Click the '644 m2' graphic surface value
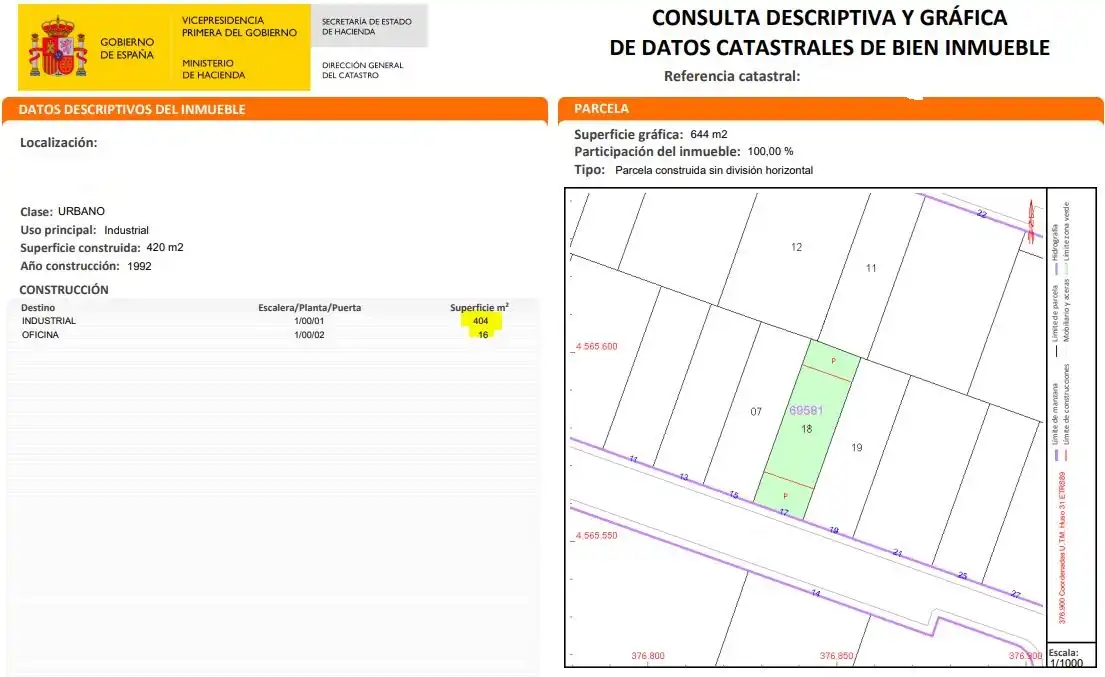The width and height of the screenshot is (1105, 677). pyautogui.click(x=709, y=134)
